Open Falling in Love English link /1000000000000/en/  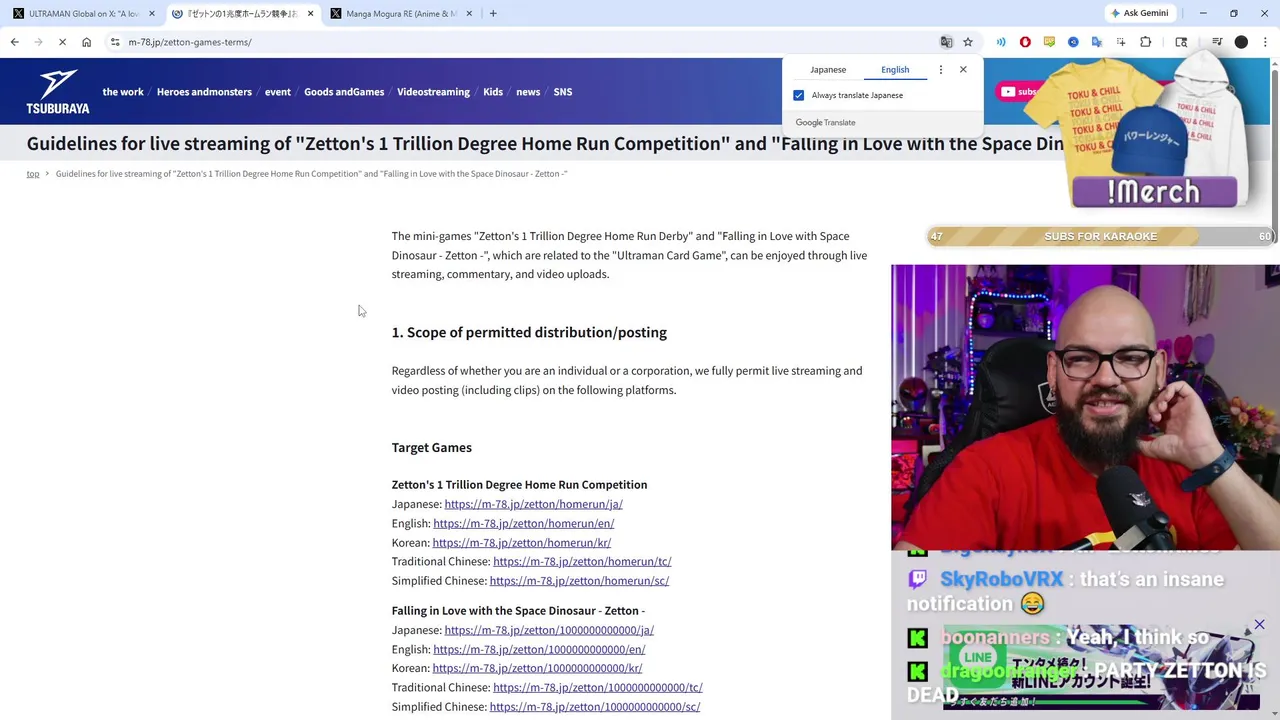[539, 649]
